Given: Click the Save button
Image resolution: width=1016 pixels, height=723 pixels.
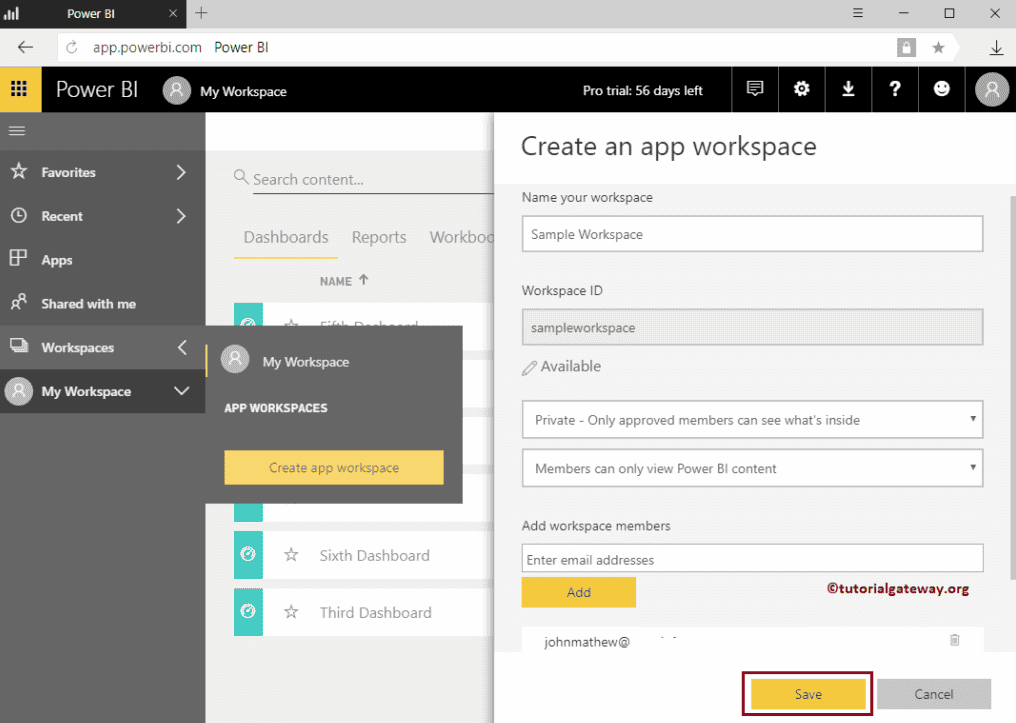Looking at the screenshot, I should (808, 694).
